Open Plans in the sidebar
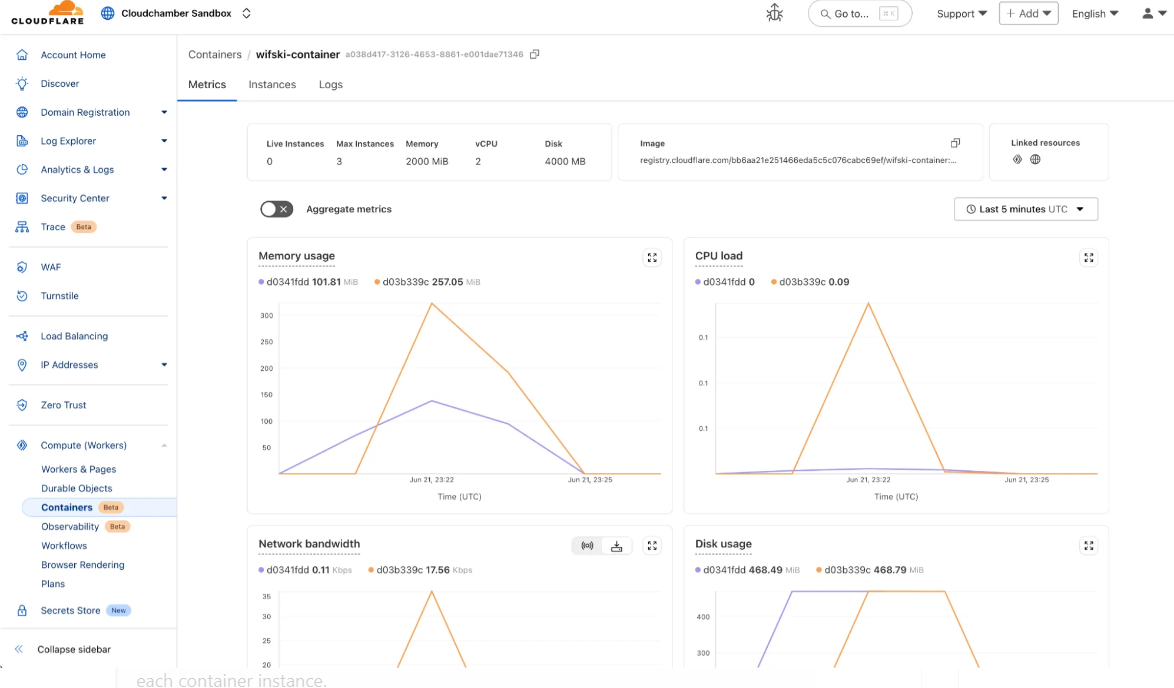The width and height of the screenshot is (1174, 688). point(52,584)
